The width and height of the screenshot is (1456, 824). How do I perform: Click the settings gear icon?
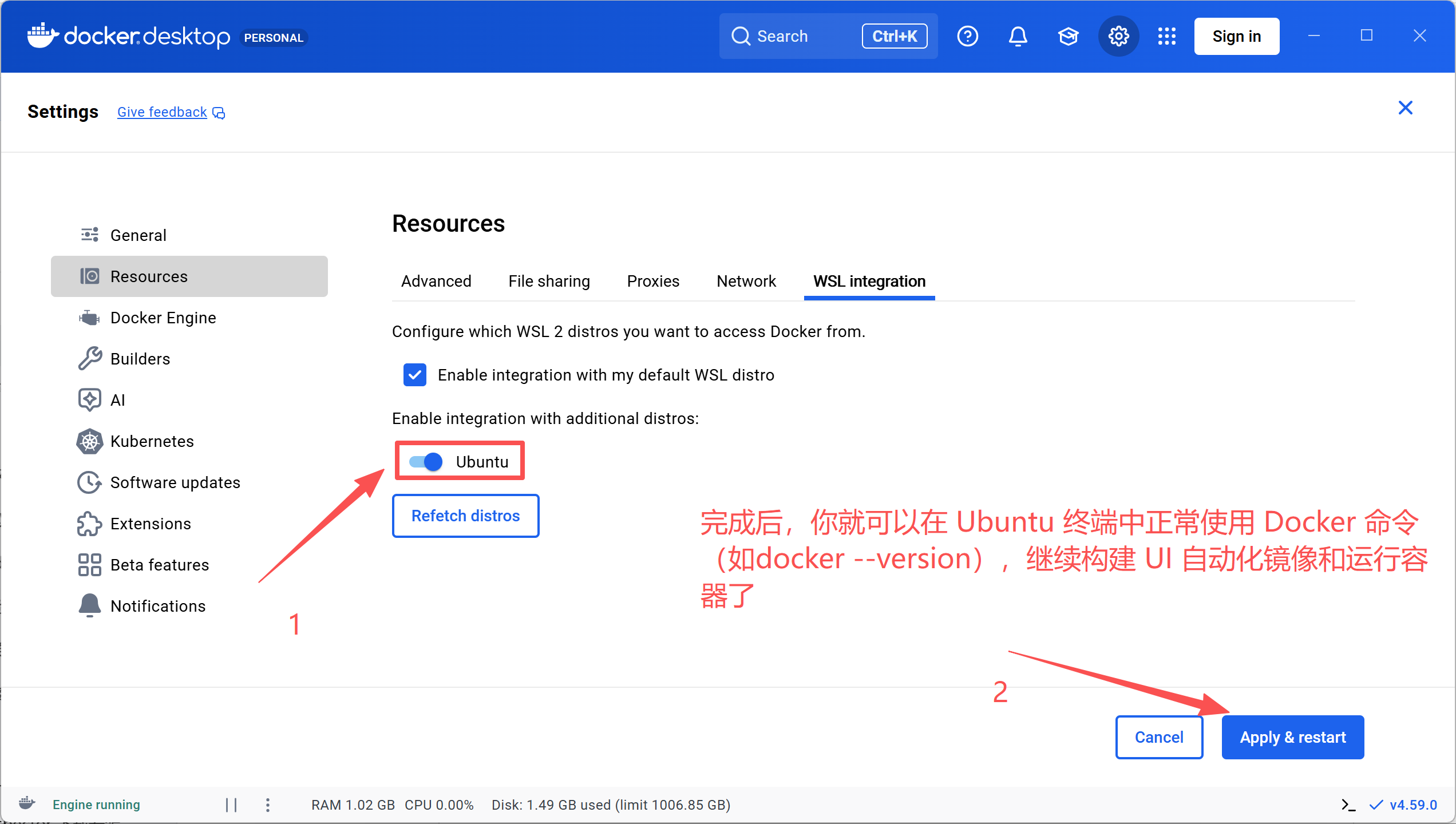pyautogui.click(x=1118, y=36)
